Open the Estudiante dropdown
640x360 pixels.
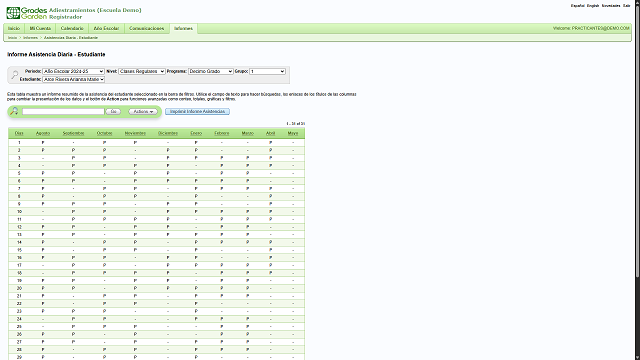click(73, 79)
